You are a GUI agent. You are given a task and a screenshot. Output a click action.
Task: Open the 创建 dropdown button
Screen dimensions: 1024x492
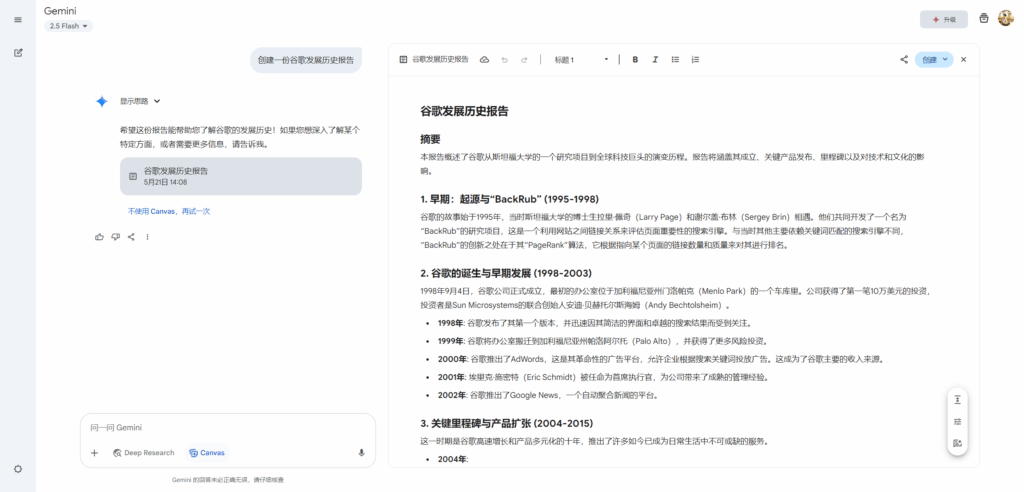(x=934, y=59)
